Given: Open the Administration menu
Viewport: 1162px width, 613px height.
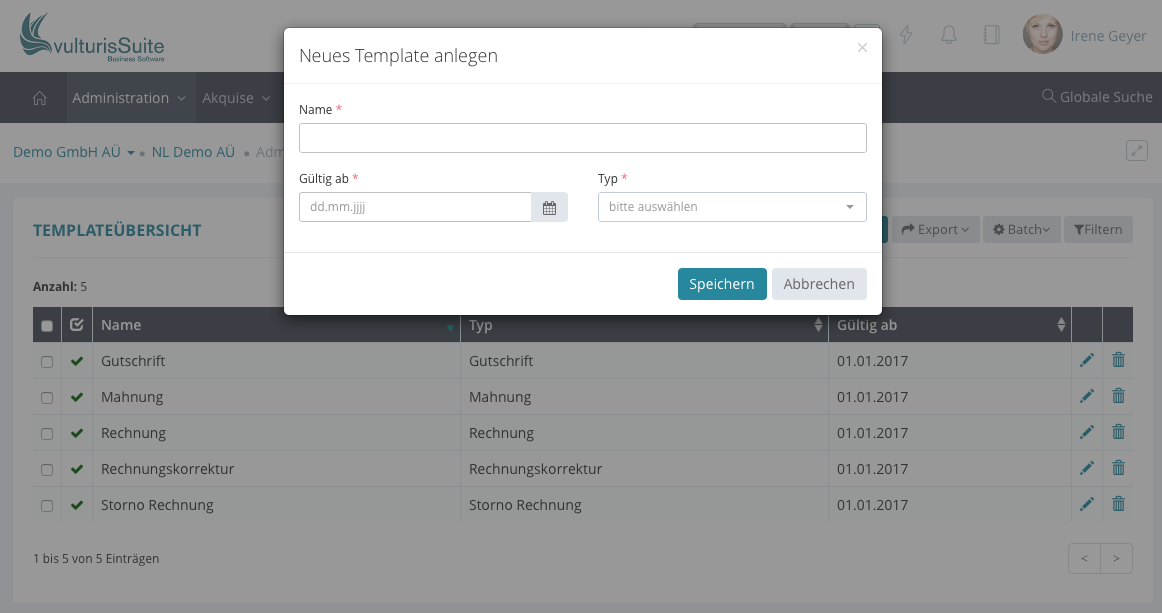Looking at the screenshot, I should point(128,98).
